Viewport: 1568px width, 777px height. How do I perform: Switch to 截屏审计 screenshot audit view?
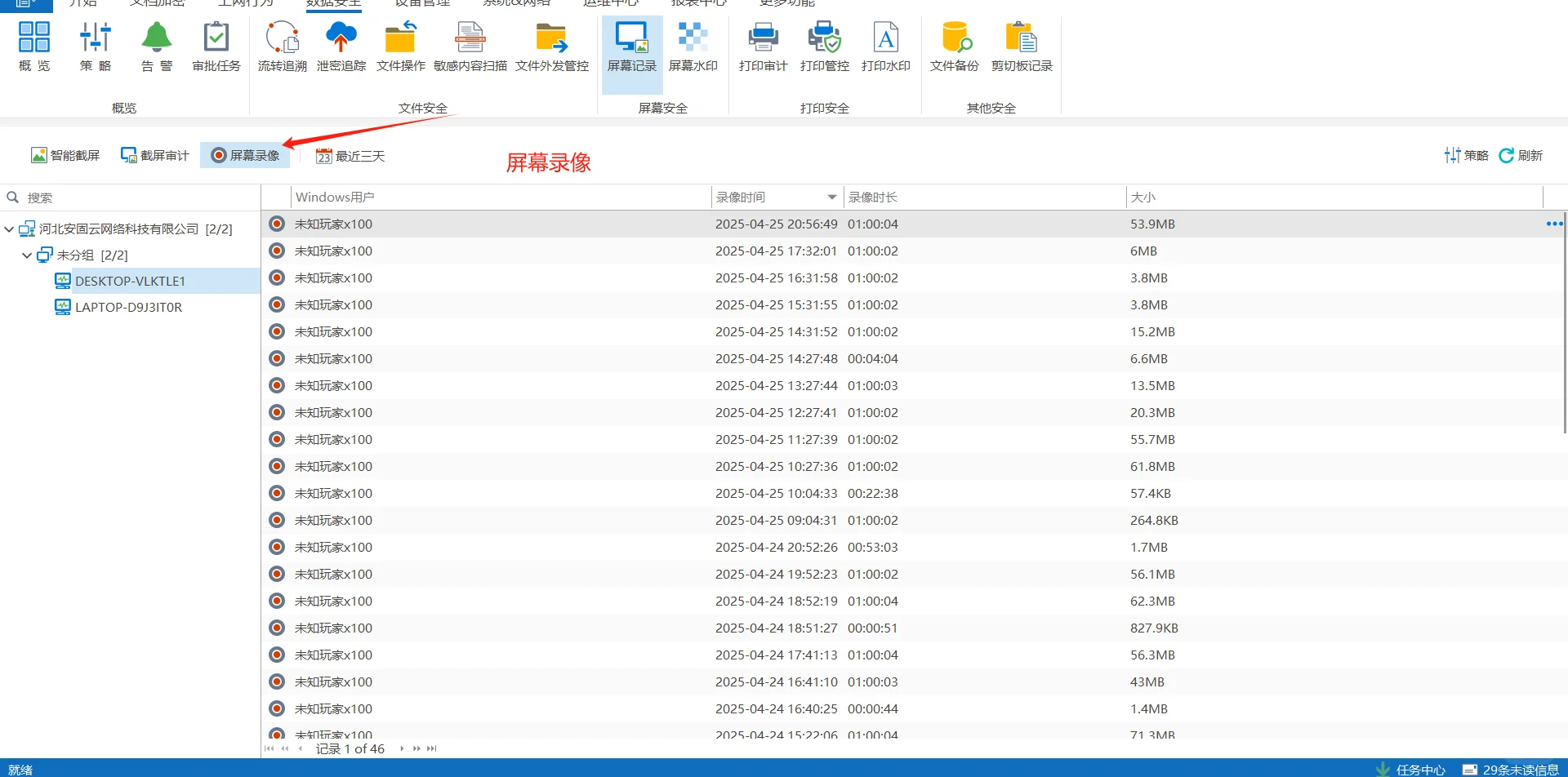pos(155,155)
